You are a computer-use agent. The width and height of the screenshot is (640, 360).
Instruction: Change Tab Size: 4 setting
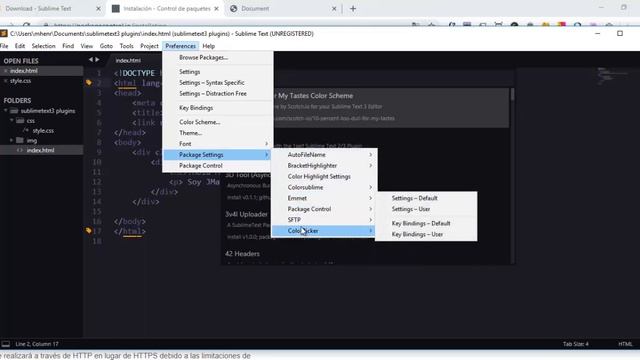click(576, 344)
